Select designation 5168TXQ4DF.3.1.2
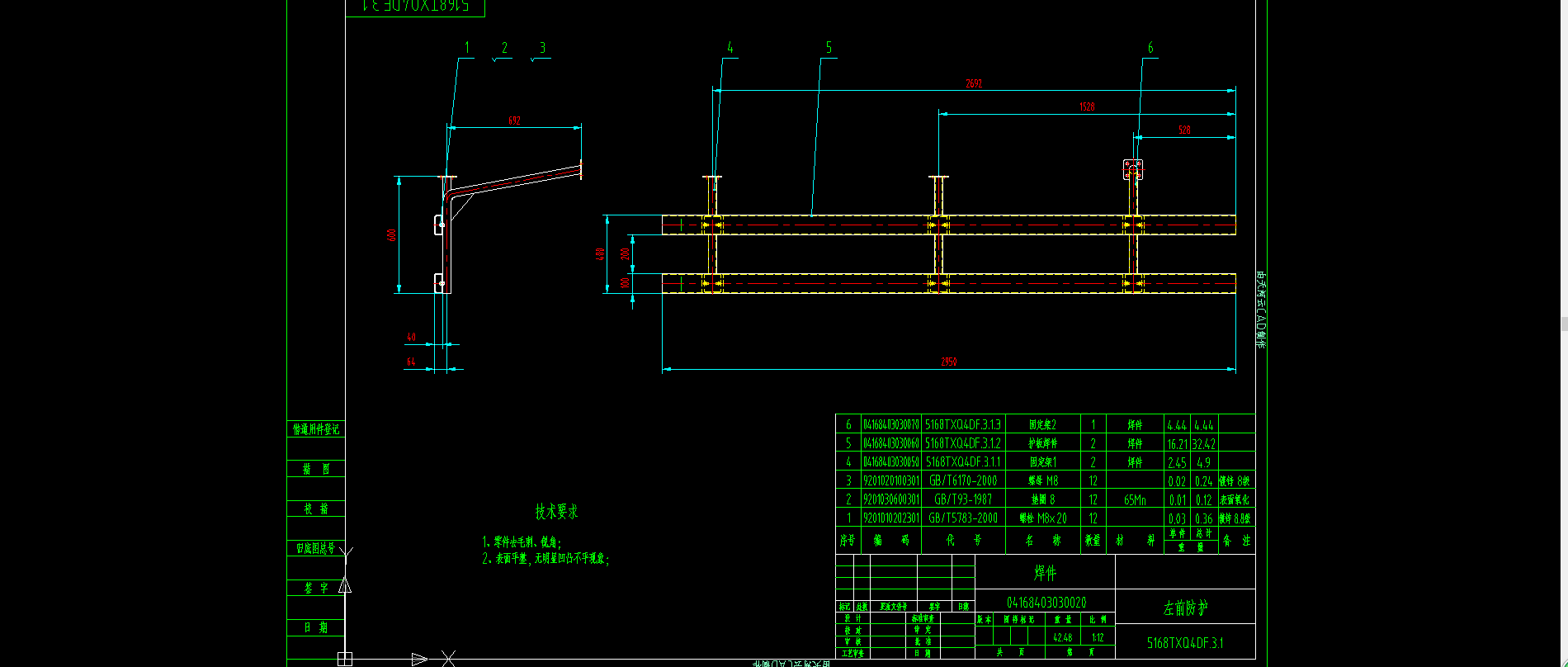 click(963, 443)
